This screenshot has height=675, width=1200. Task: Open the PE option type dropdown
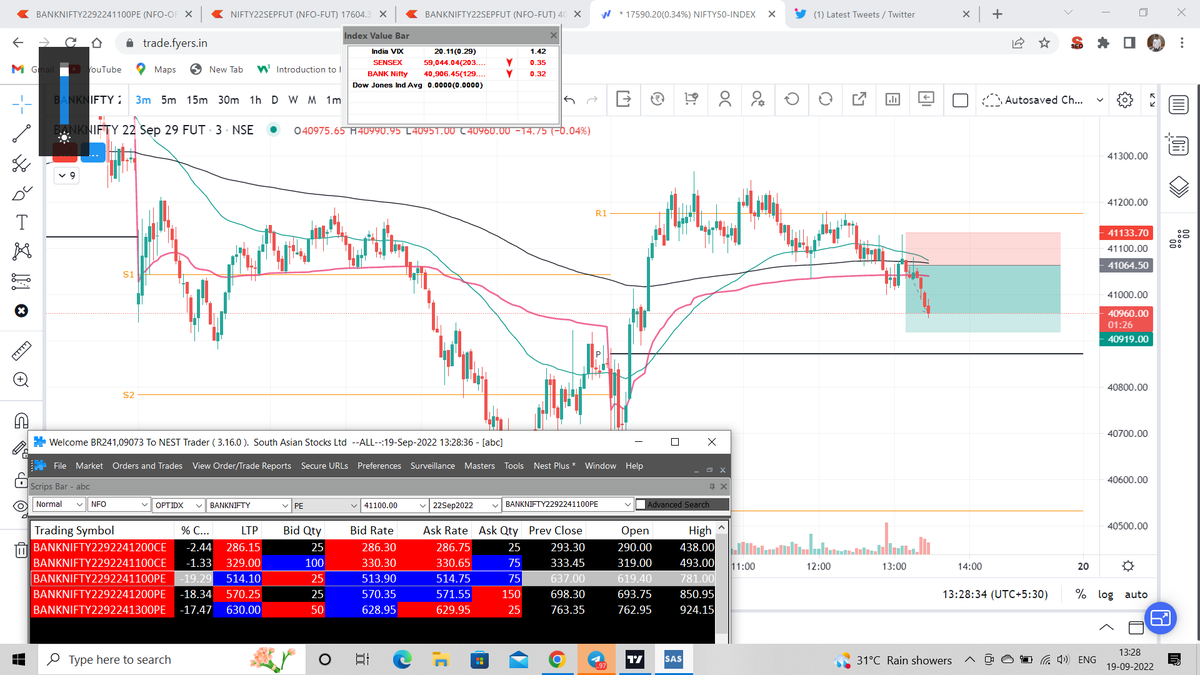pos(326,505)
